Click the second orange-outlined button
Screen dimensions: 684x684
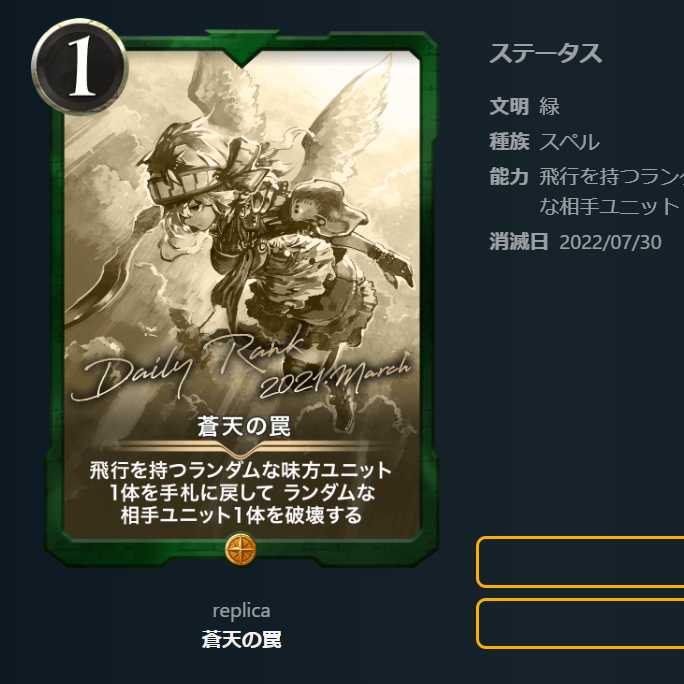coord(580,624)
